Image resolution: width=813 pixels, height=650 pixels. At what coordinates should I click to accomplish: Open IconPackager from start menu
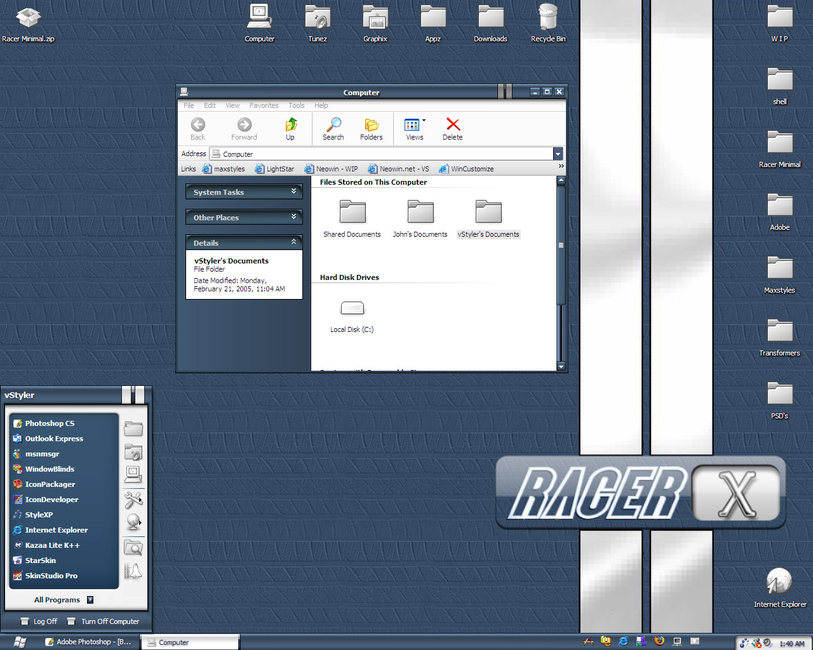point(50,484)
